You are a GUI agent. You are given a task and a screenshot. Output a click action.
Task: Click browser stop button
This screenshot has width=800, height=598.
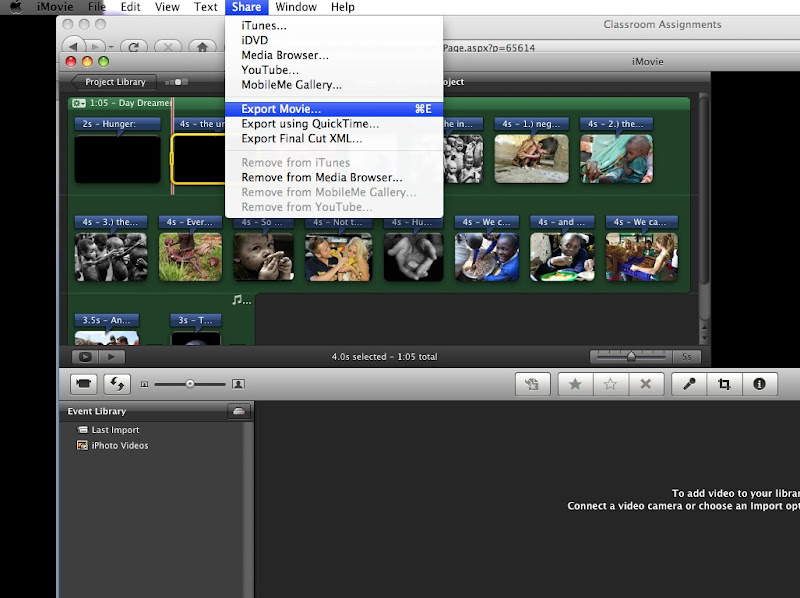pyautogui.click(x=168, y=47)
